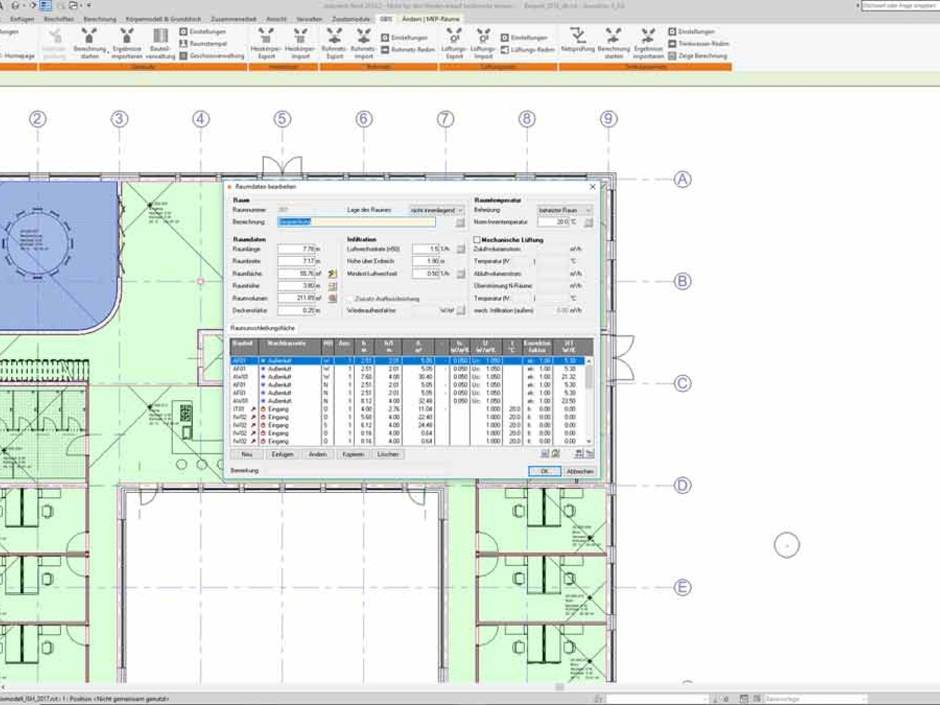This screenshot has width=940, height=705.
Task: Click the calculator icon beside Raumfläche
Action: [x=332, y=273]
